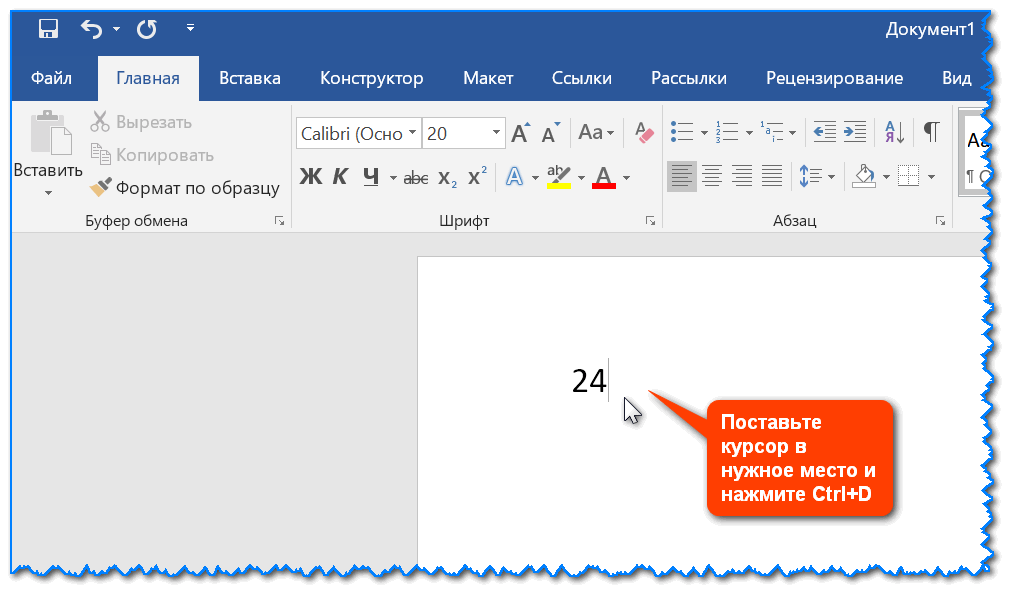Click the Вырезать button
Image resolution: width=1011 pixels, height=594 pixels.
[141, 122]
